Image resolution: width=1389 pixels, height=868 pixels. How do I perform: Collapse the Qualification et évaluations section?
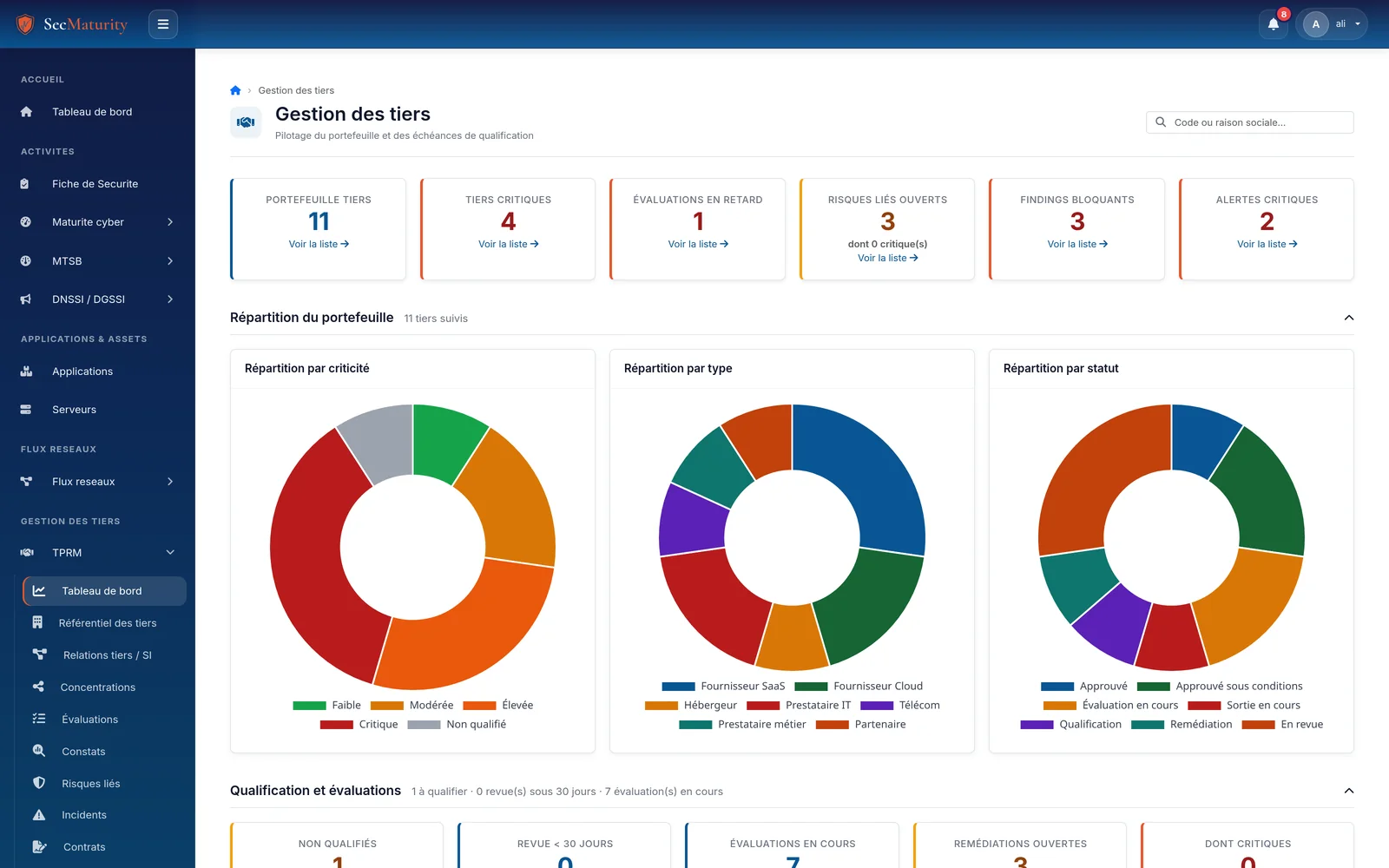[x=1349, y=791]
